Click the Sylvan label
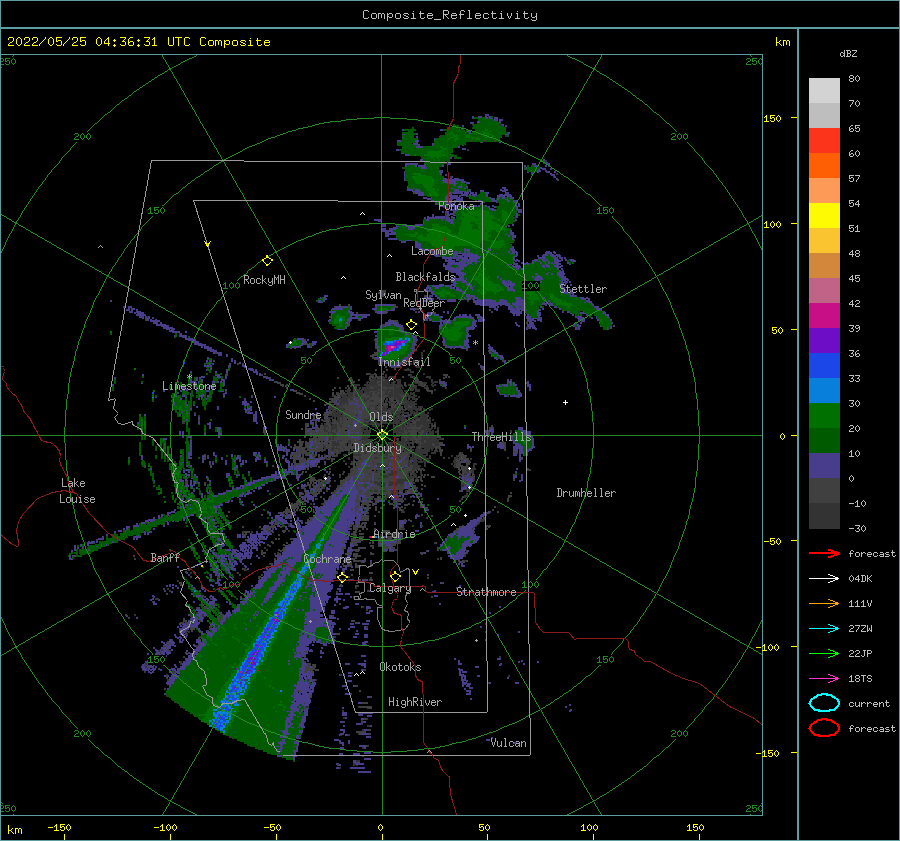 (383, 295)
